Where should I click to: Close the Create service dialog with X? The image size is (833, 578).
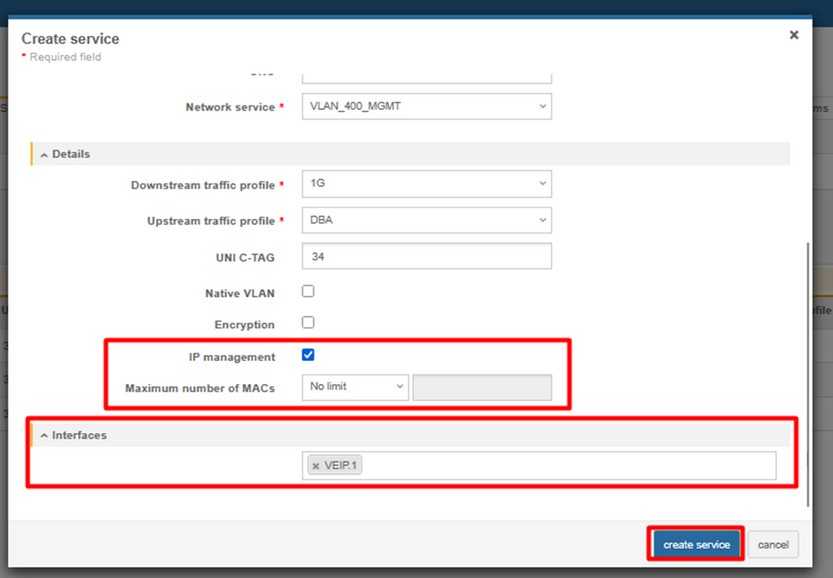[x=794, y=35]
